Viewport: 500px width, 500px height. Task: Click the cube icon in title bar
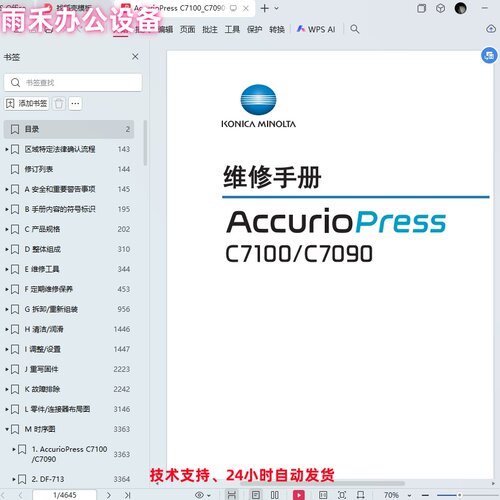(441, 8)
